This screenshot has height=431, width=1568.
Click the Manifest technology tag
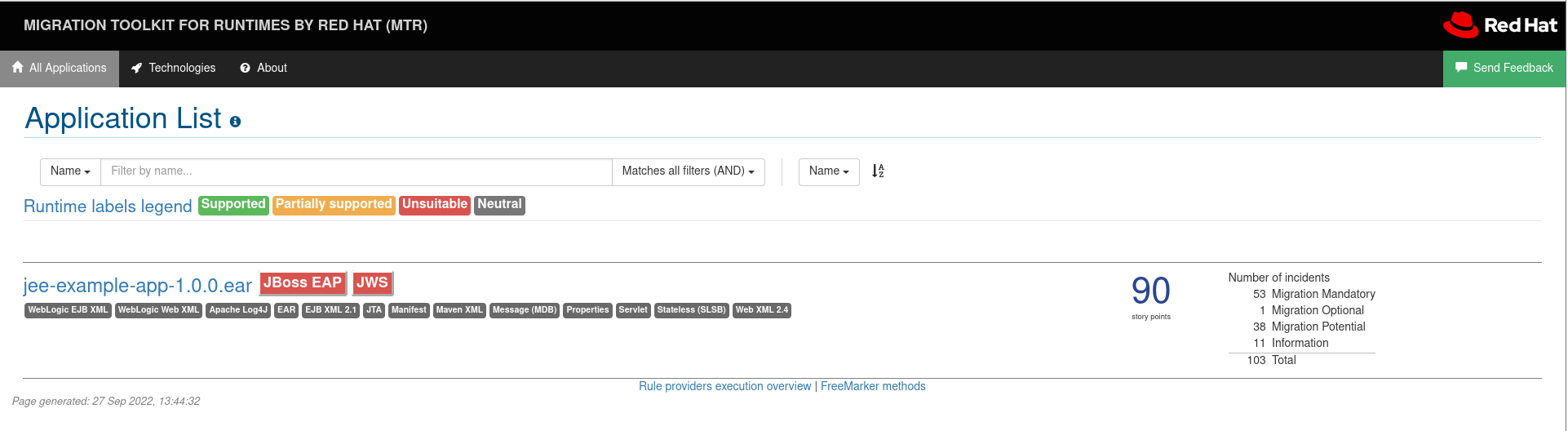click(x=409, y=310)
